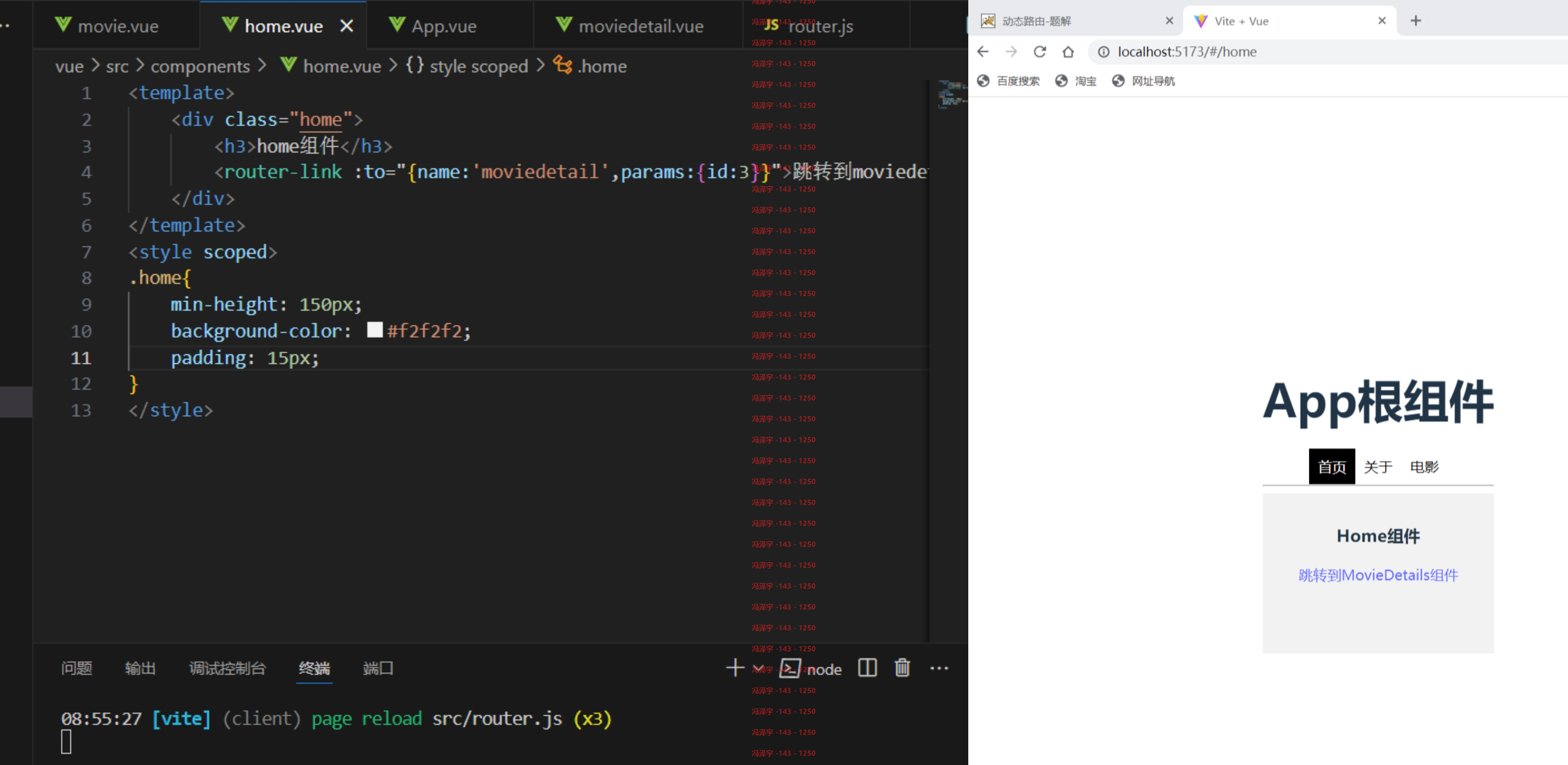
Task: Go back in the browser
Action: point(983,52)
